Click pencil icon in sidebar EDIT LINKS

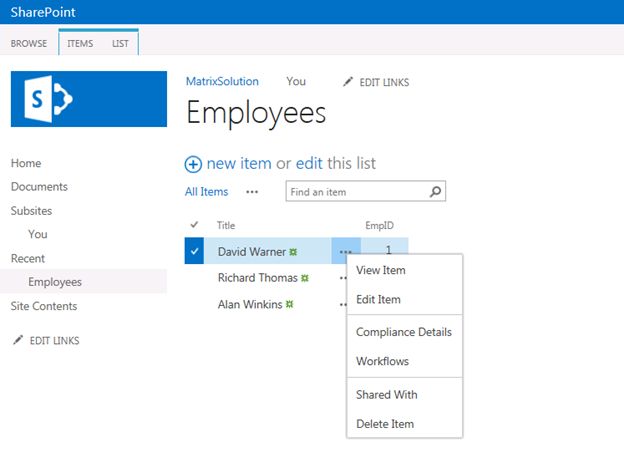tap(17, 341)
